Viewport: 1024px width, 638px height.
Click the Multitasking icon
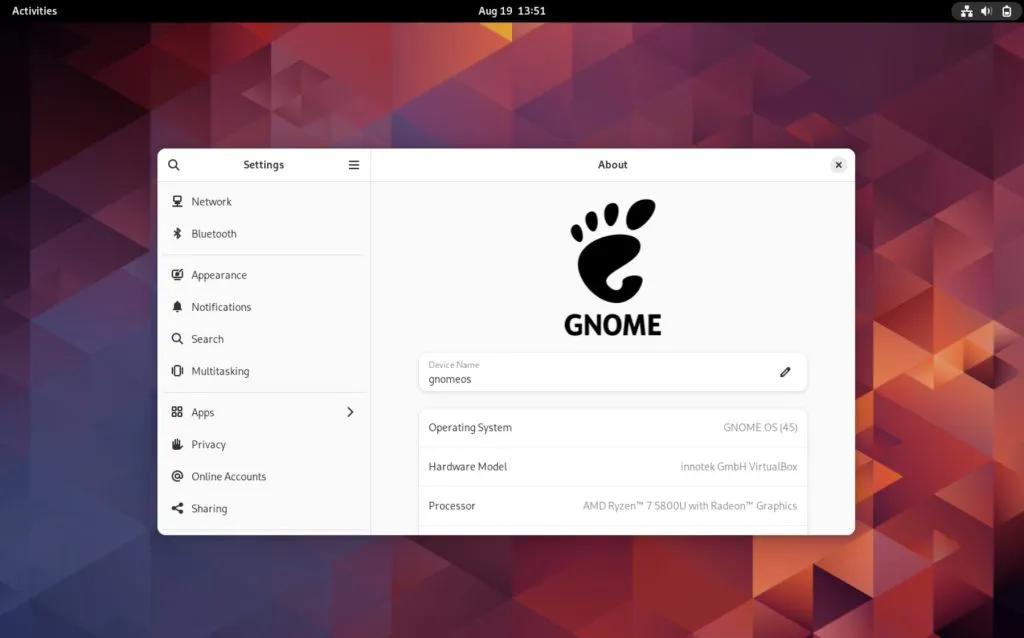177,371
